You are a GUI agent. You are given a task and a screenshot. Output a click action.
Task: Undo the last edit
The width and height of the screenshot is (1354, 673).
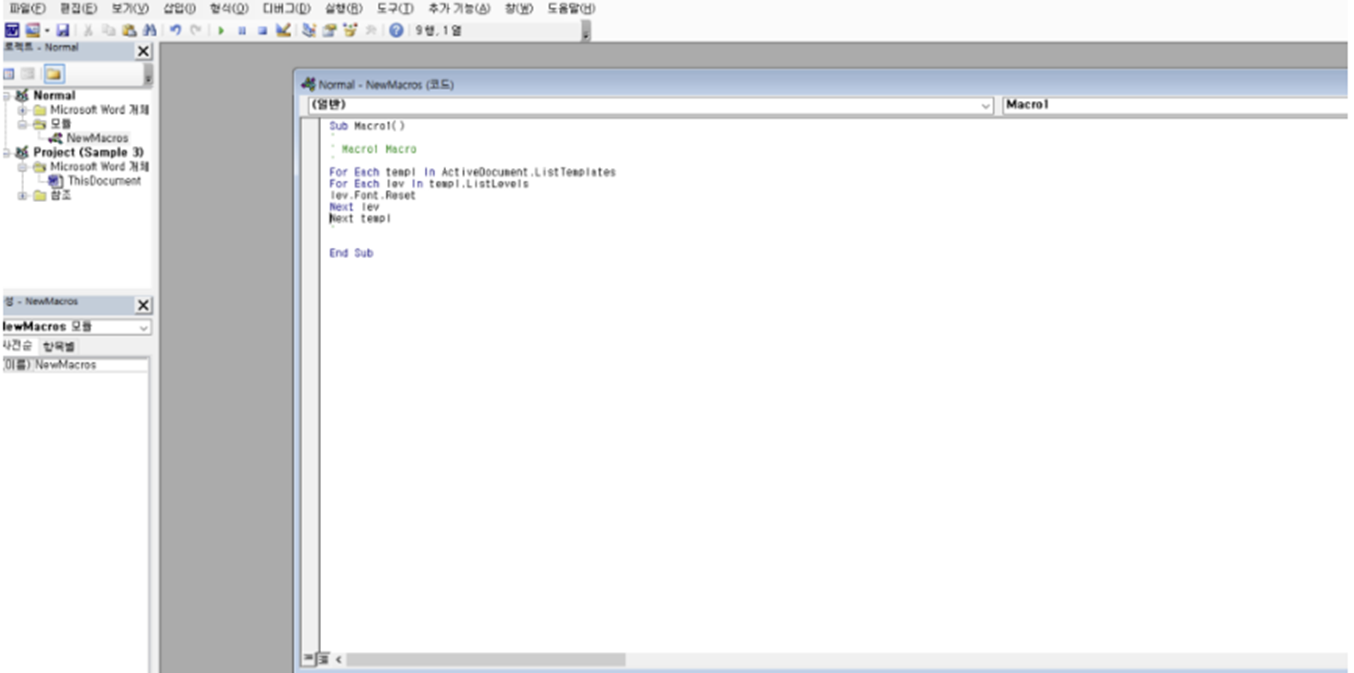click(176, 30)
